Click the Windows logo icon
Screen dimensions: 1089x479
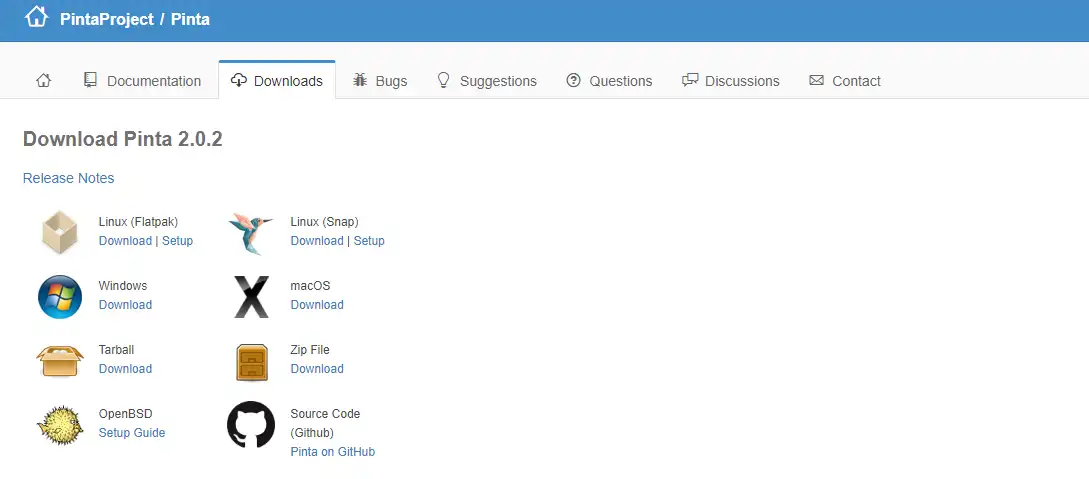[60, 296]
